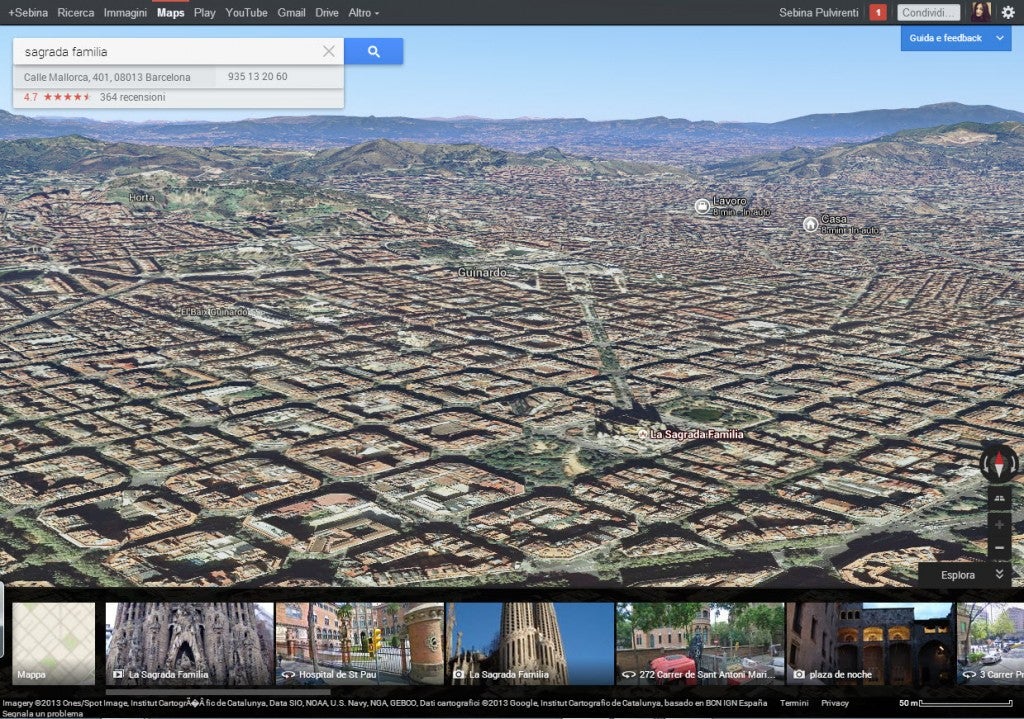
Task: Open Play in the top bar
Action: tap(204, 12)
